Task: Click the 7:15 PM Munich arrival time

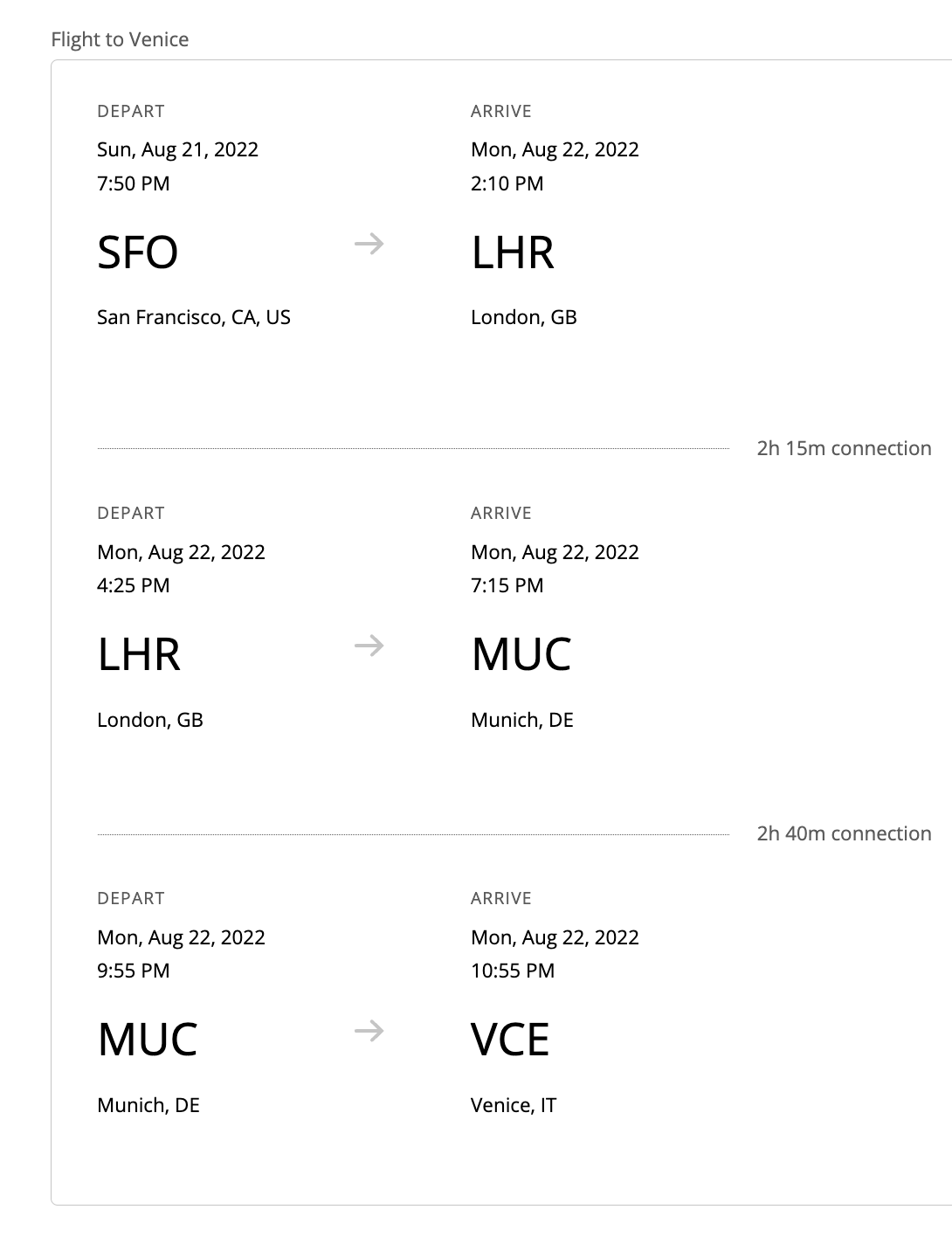Action: click(x=507, y=585)
